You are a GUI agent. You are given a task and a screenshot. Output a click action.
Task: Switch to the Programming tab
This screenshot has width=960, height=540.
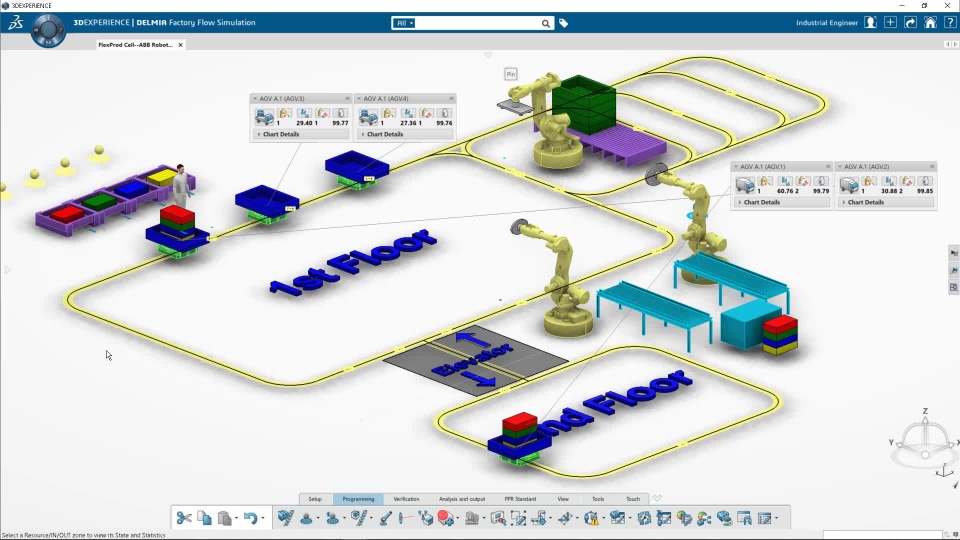point(358,499)
